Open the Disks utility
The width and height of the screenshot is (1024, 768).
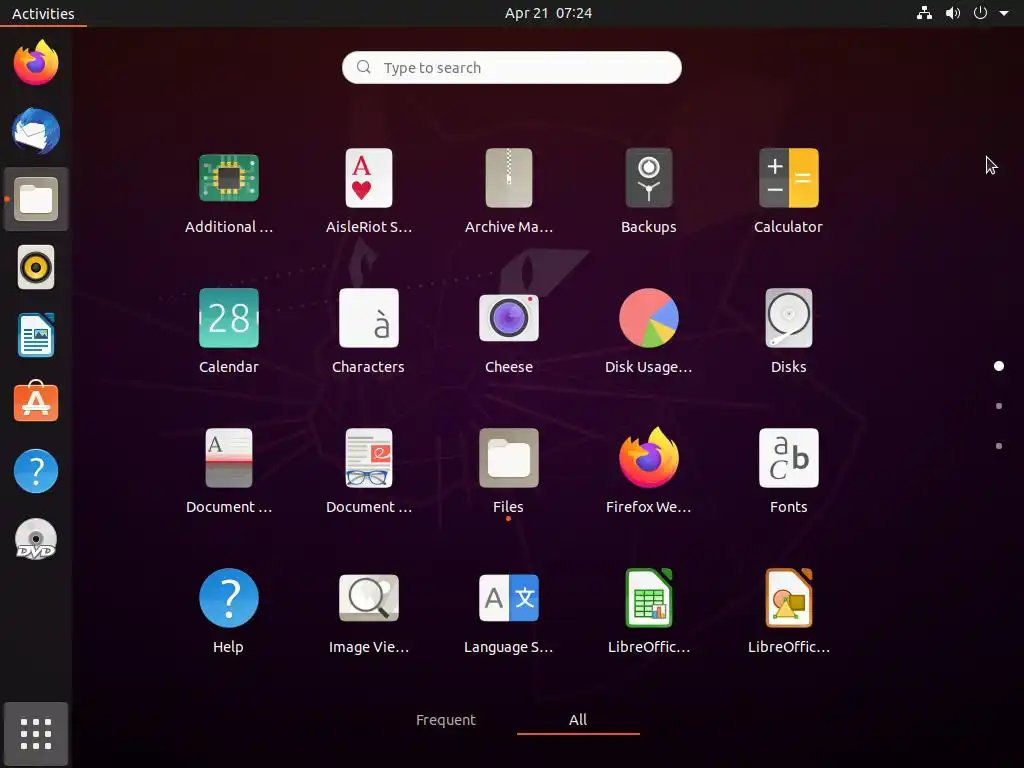click(x=788, y=318)
